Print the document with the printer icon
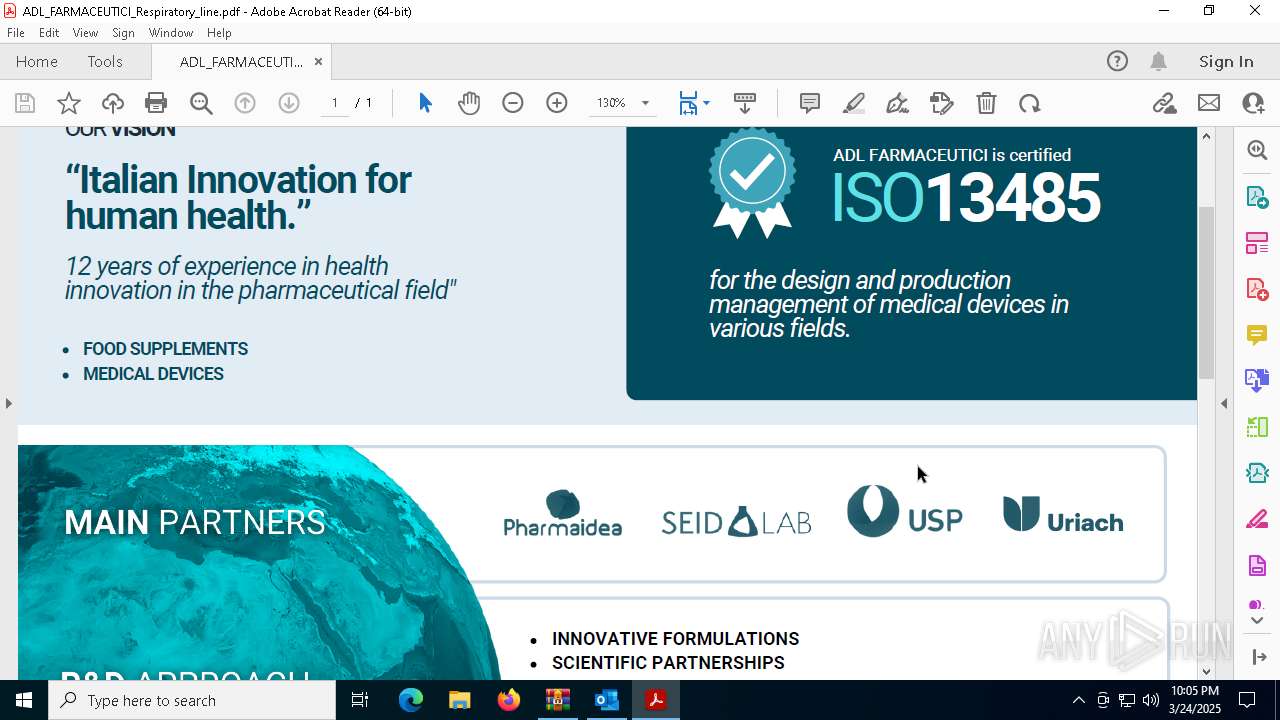Viewport: 1280px width, 720px height. coord(156,103)
